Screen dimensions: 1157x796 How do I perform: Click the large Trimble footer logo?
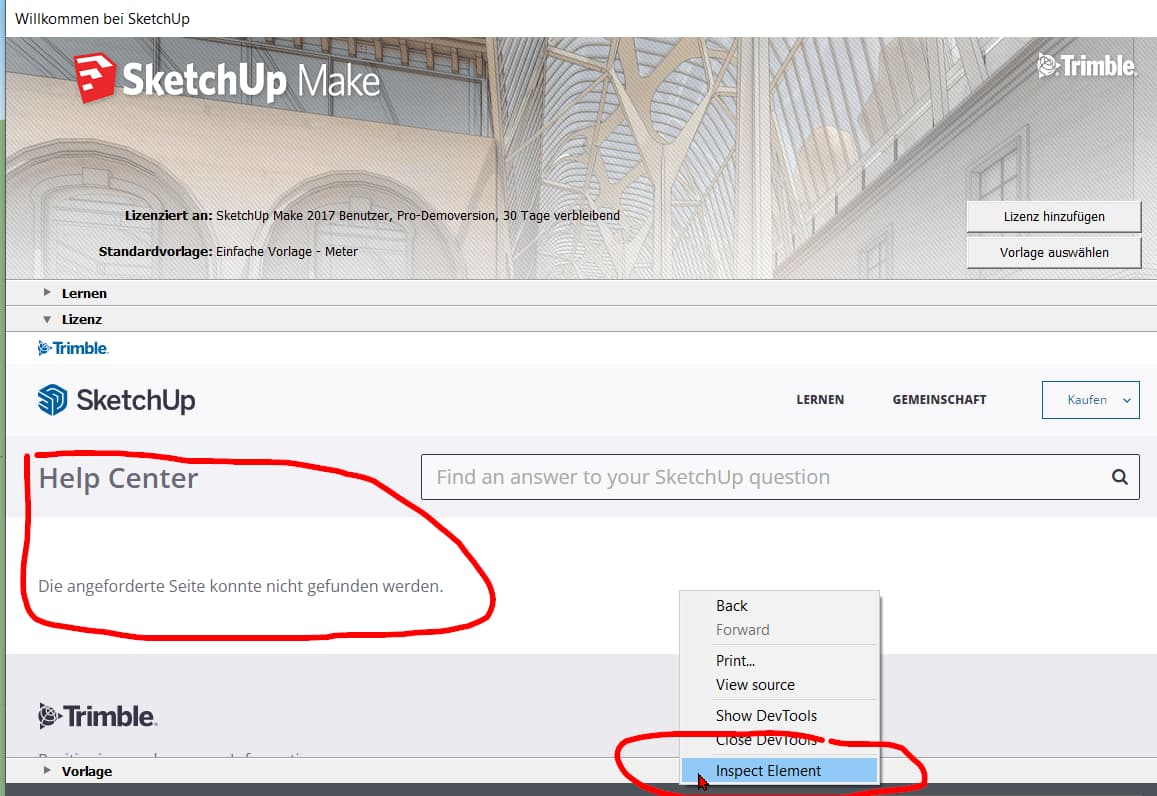point(97,716)
